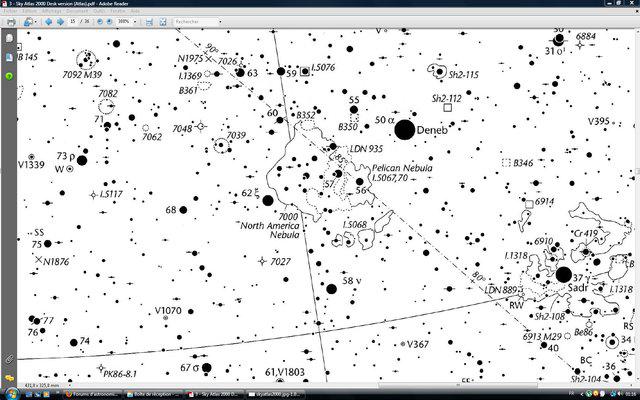Click the Cr 419 cluster label
Screen dimensions: 640x400
point(586,234)
